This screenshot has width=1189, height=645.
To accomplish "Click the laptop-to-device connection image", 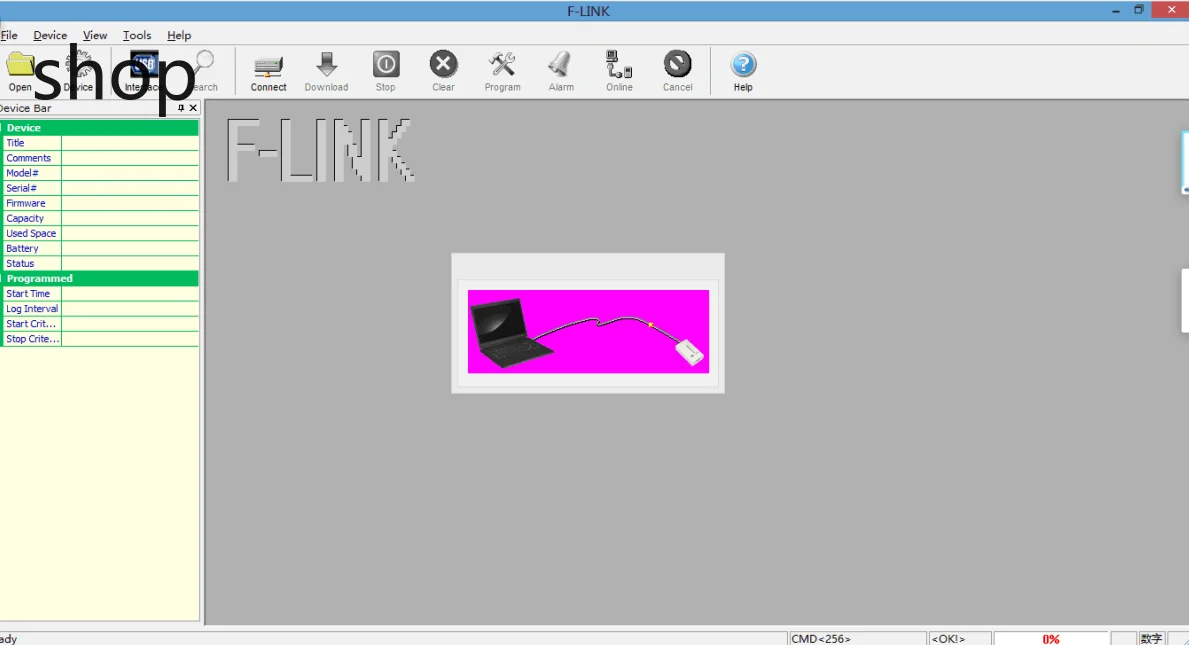I will (588, 331).
